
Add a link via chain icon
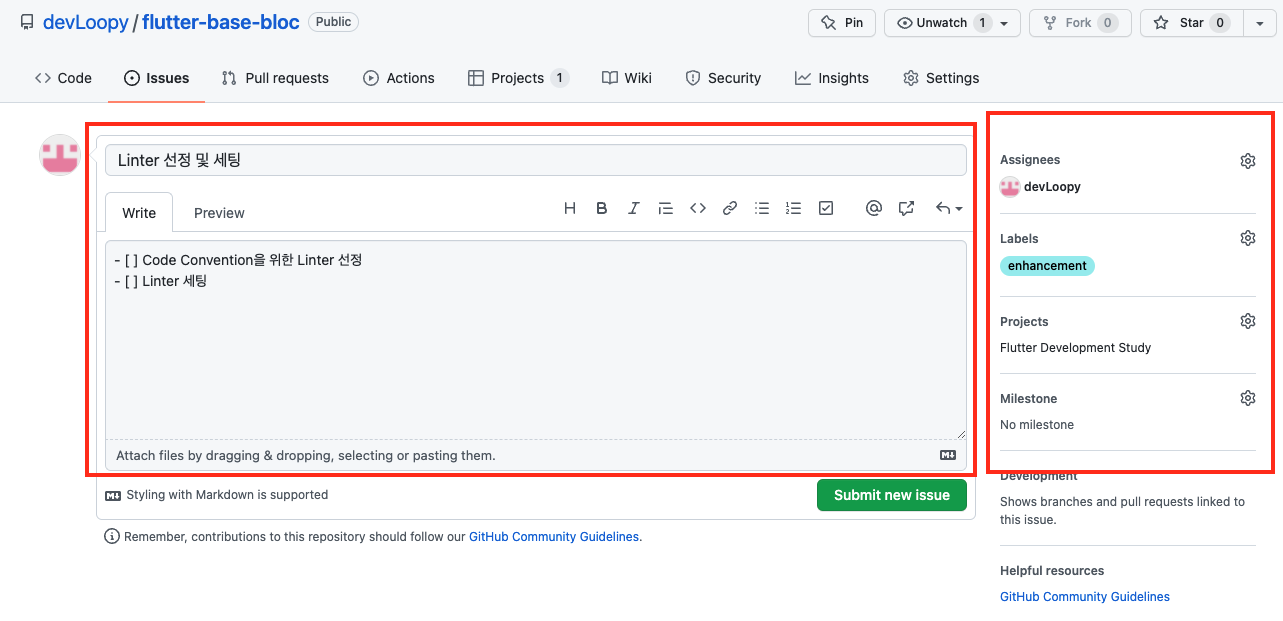coord(730,208)
